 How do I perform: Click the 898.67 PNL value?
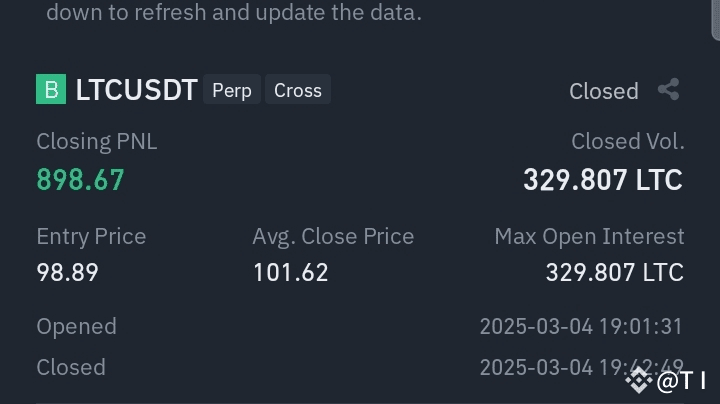[80, 180]
